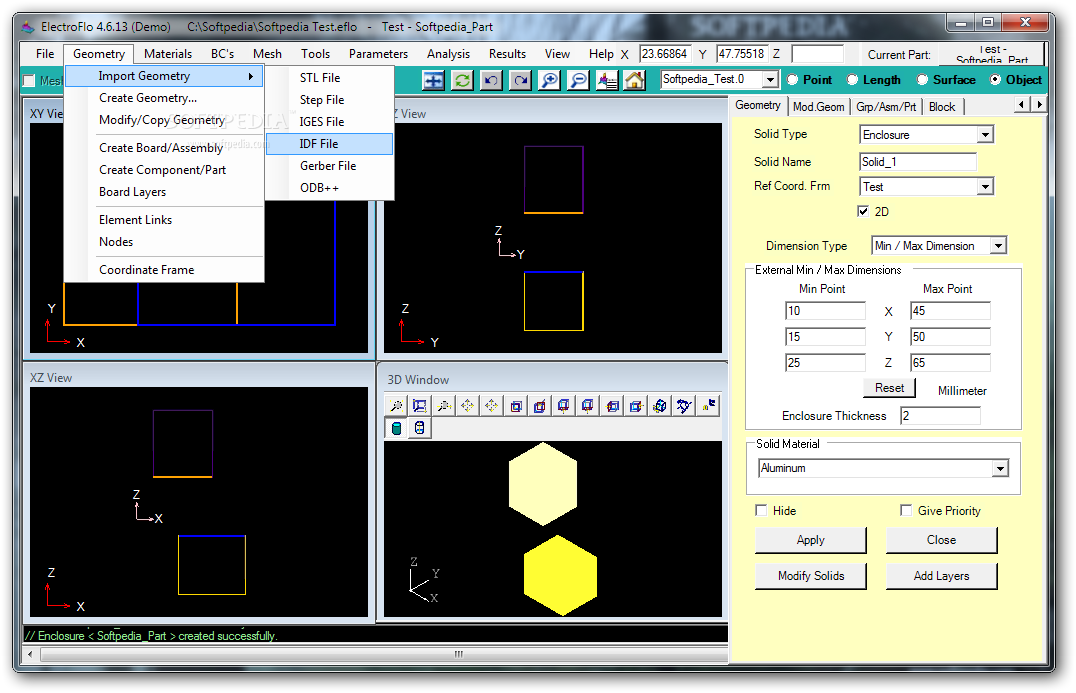Click the fit-to-view arrows toolbar icon
The image size is (1076, 693).
pos(434,80)
